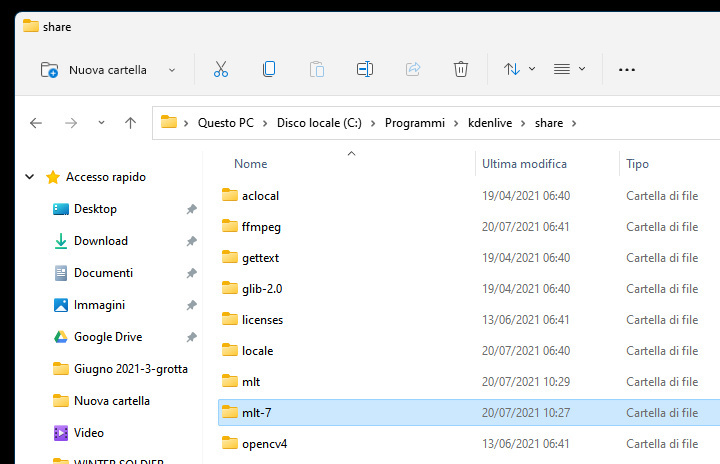Image resolution: width=720 pixels, height=464 pixels.
Task: Open Video in the sidebar
Action: coord(89,433)
